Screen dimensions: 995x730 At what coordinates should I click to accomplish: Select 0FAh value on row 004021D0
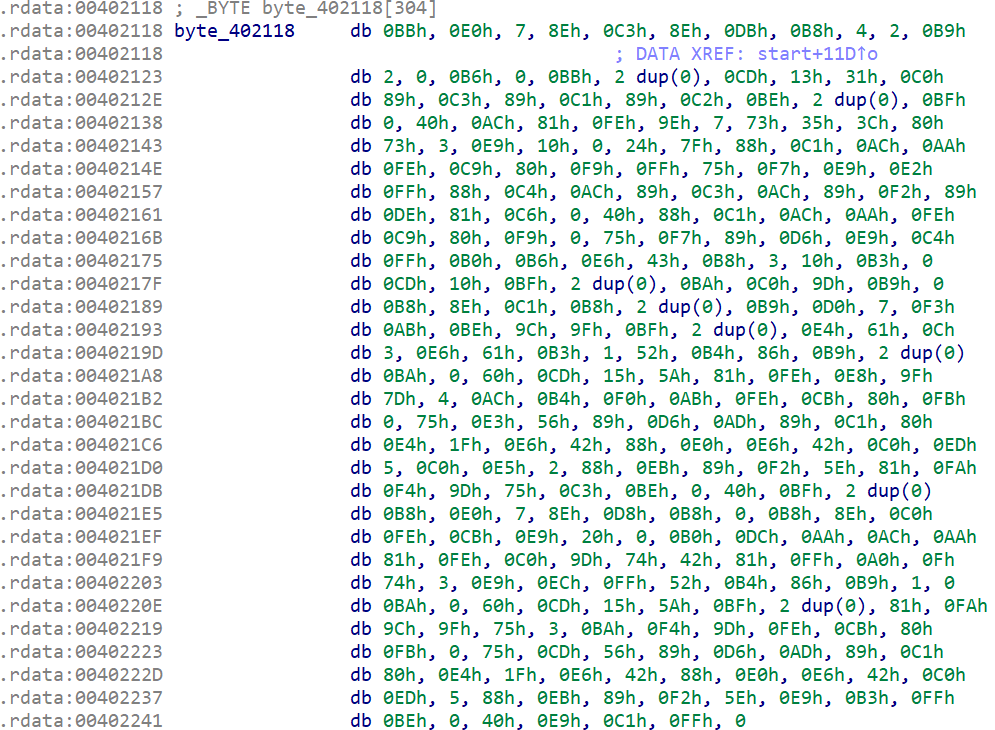(x=955, y=468)
